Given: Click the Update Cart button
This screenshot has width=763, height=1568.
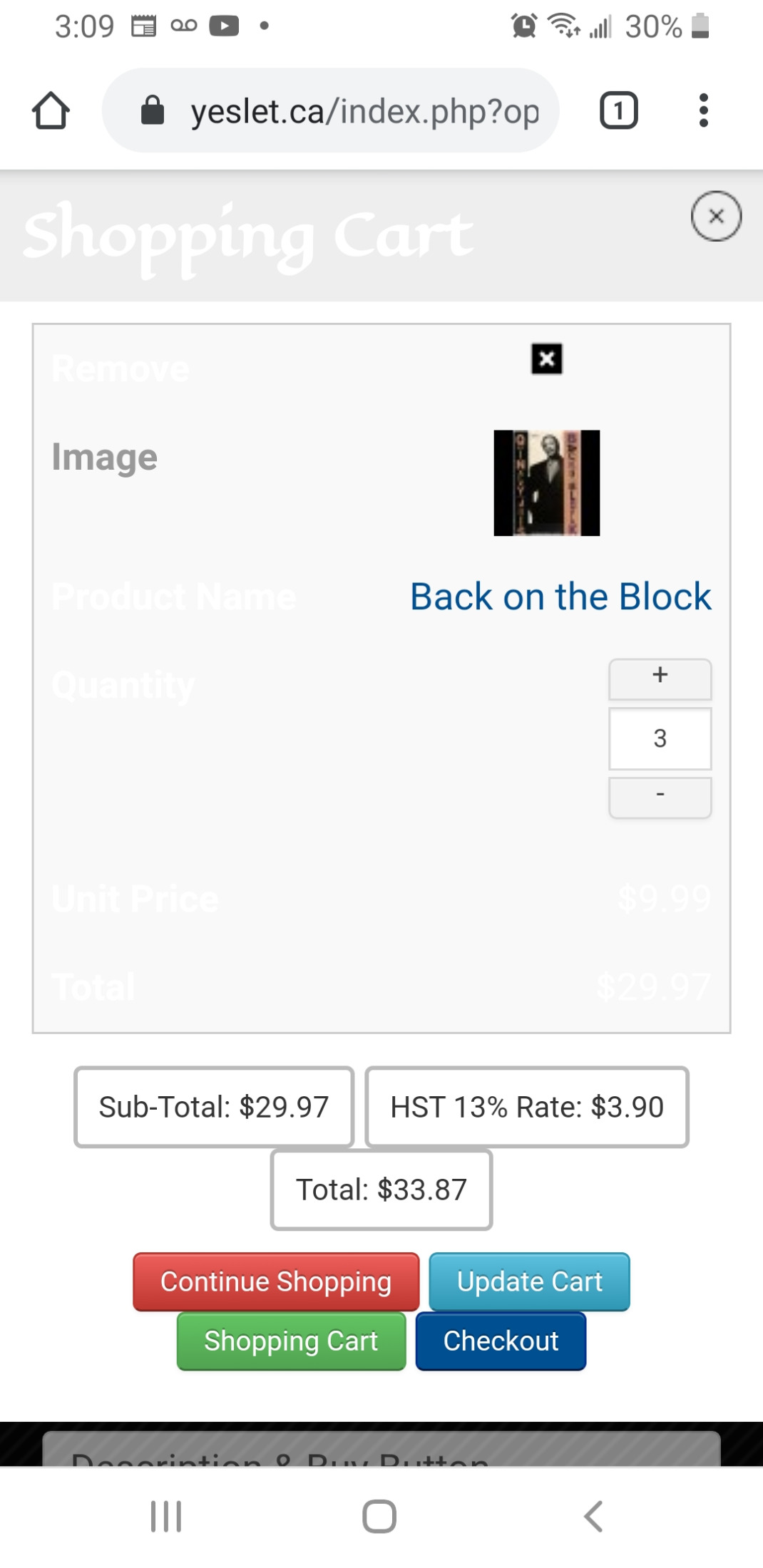Looking at the screenshot, I should coord(530,1281).
